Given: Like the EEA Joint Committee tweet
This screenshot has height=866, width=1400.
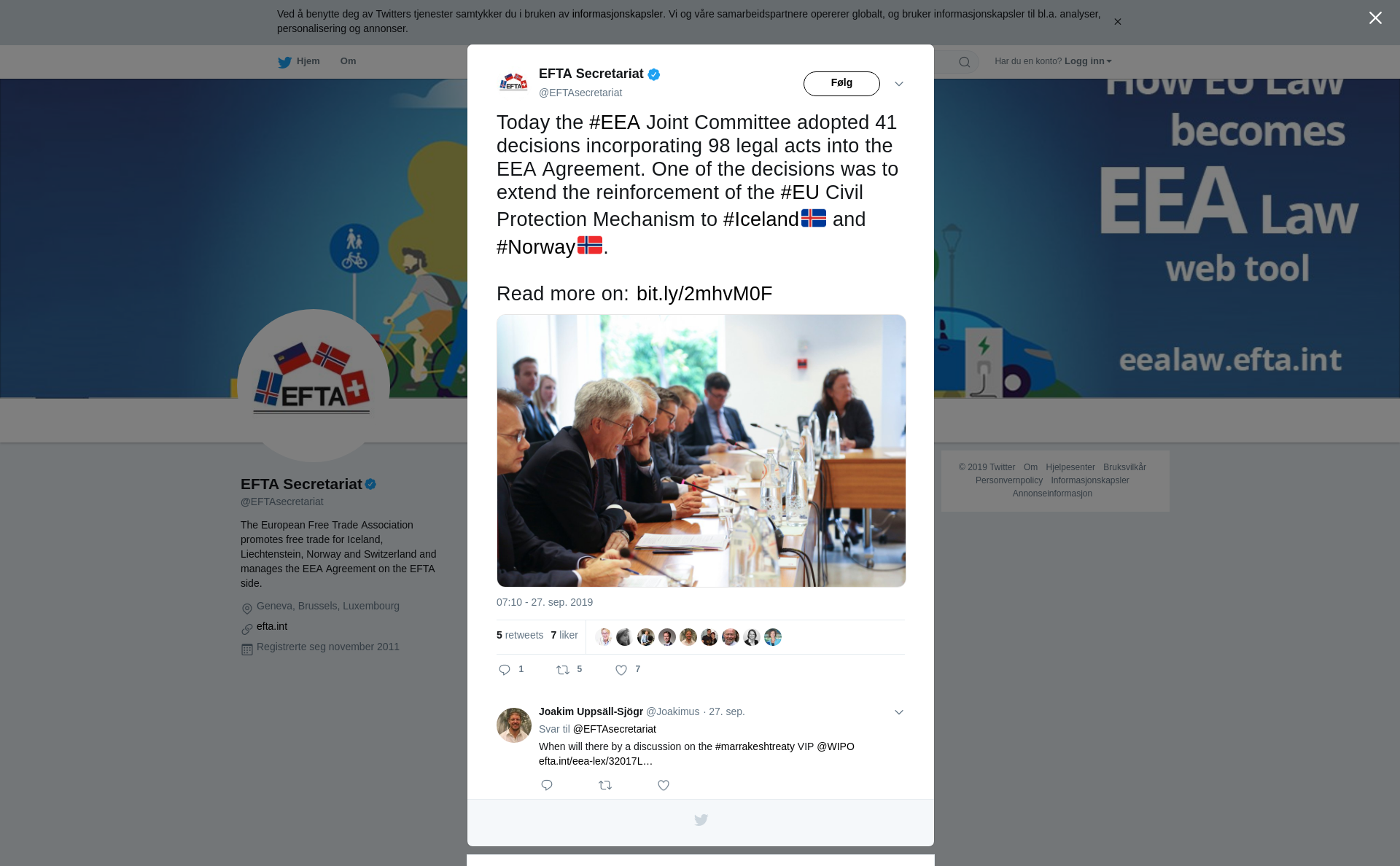Looking at the screenshot, I should pos(621,670).
